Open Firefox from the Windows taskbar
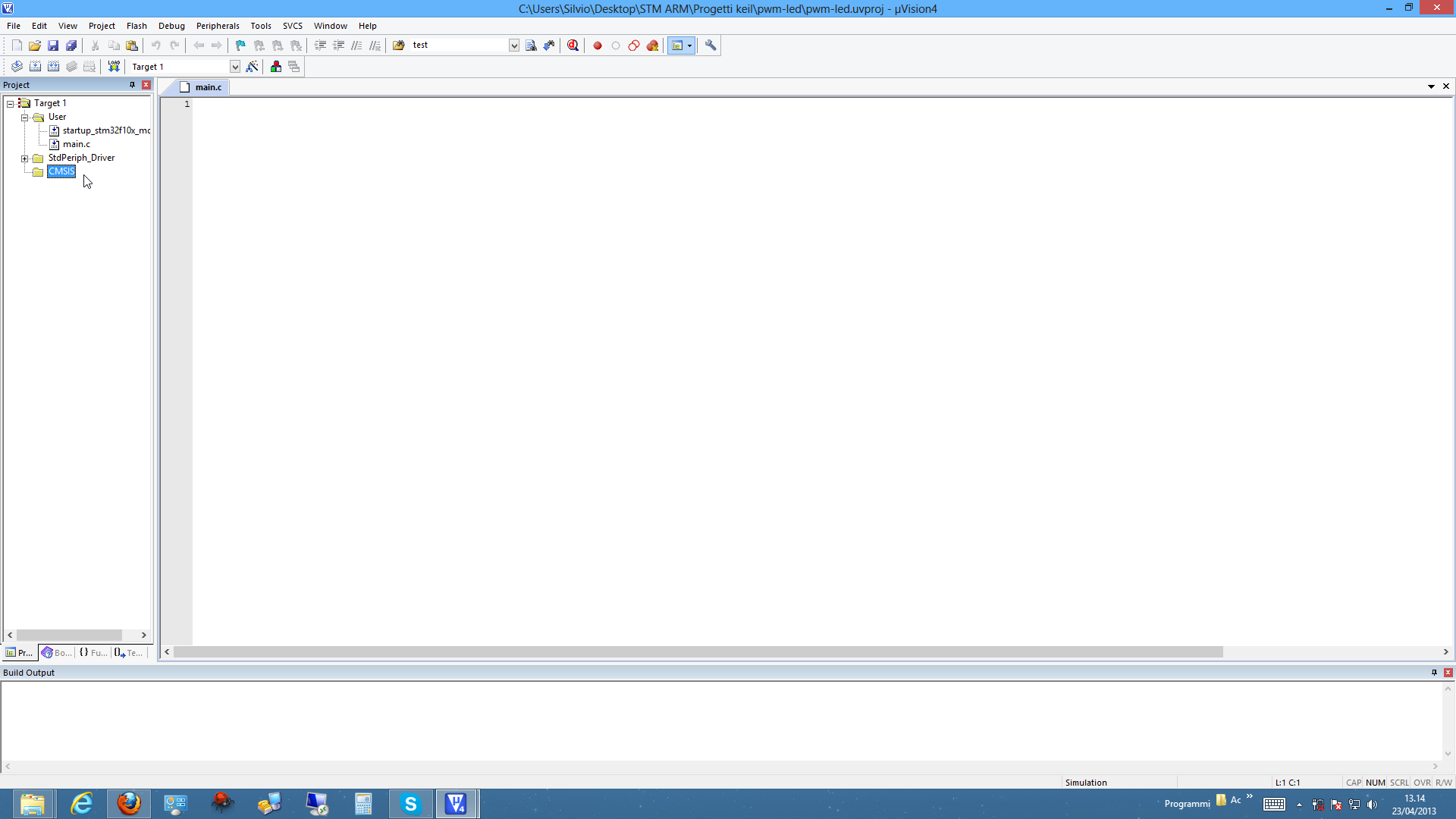 click(x=129, y=803)
